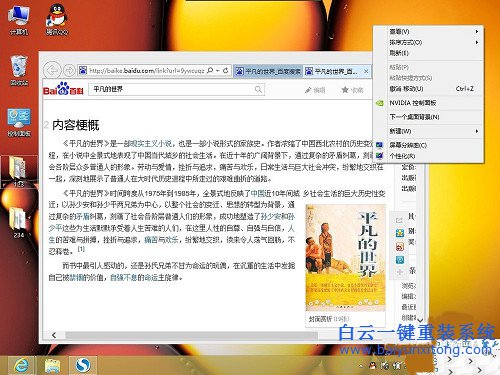The image size is (500, 375).
Task: Open the Recycle Bin desktop icon
Action: click(19, 70)
